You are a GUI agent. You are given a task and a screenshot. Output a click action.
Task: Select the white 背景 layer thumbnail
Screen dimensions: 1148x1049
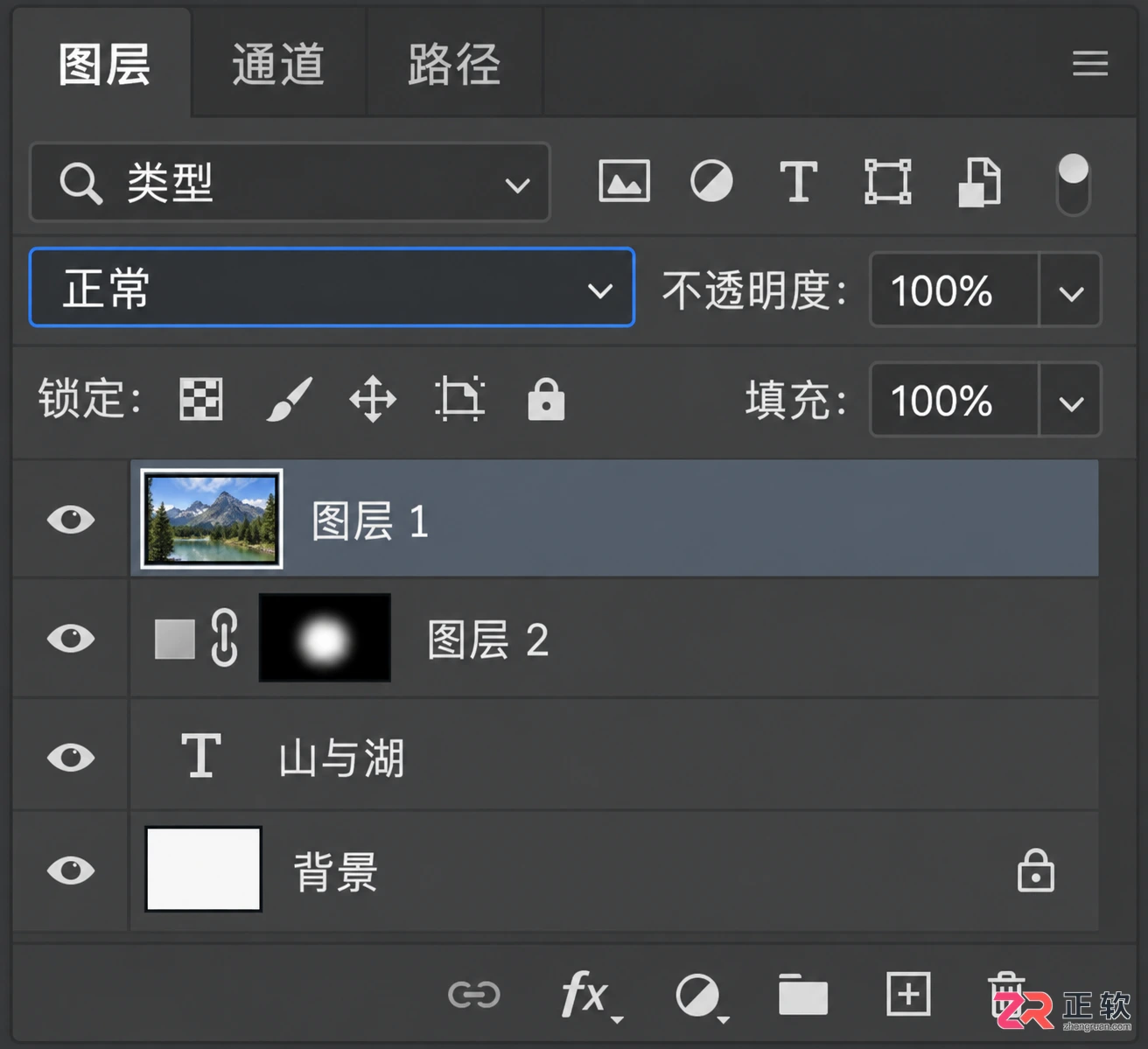click(x=203, y=869)
